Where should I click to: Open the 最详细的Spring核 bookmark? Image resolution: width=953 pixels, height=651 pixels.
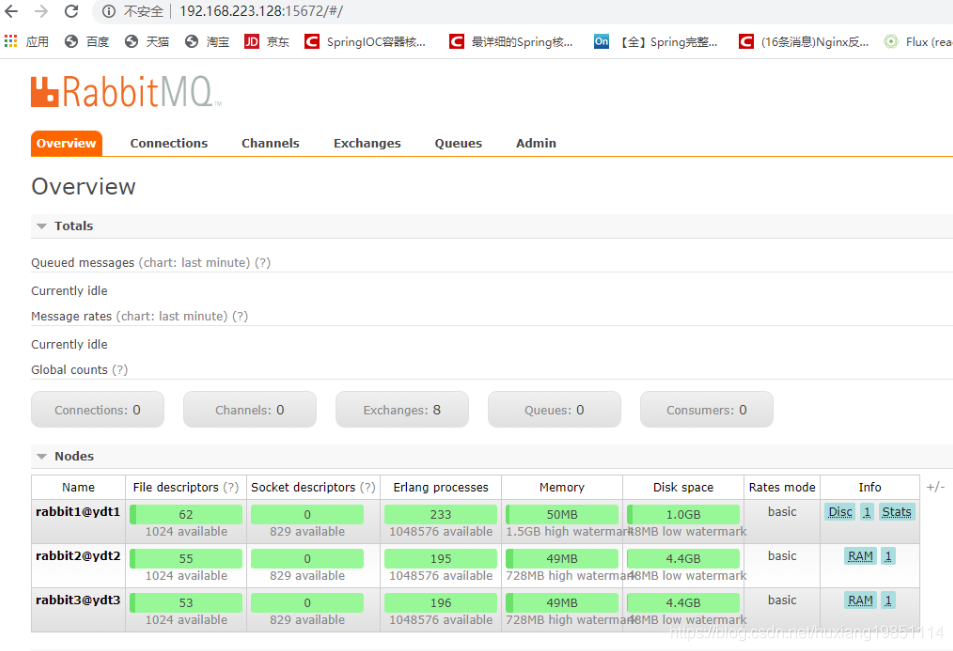(x=511, y=41)
